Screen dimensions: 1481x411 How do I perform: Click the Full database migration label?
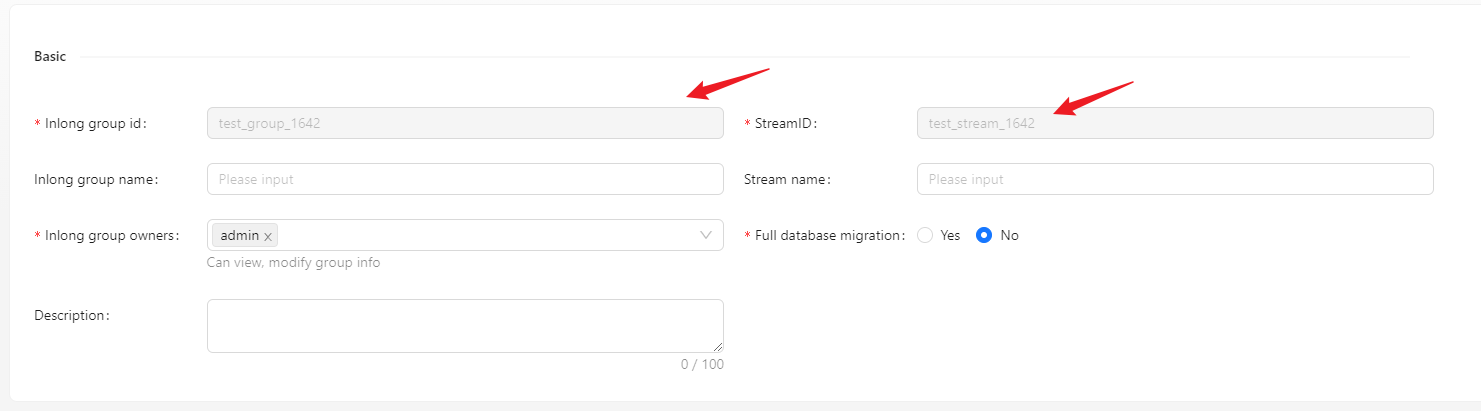click(829, 235)
